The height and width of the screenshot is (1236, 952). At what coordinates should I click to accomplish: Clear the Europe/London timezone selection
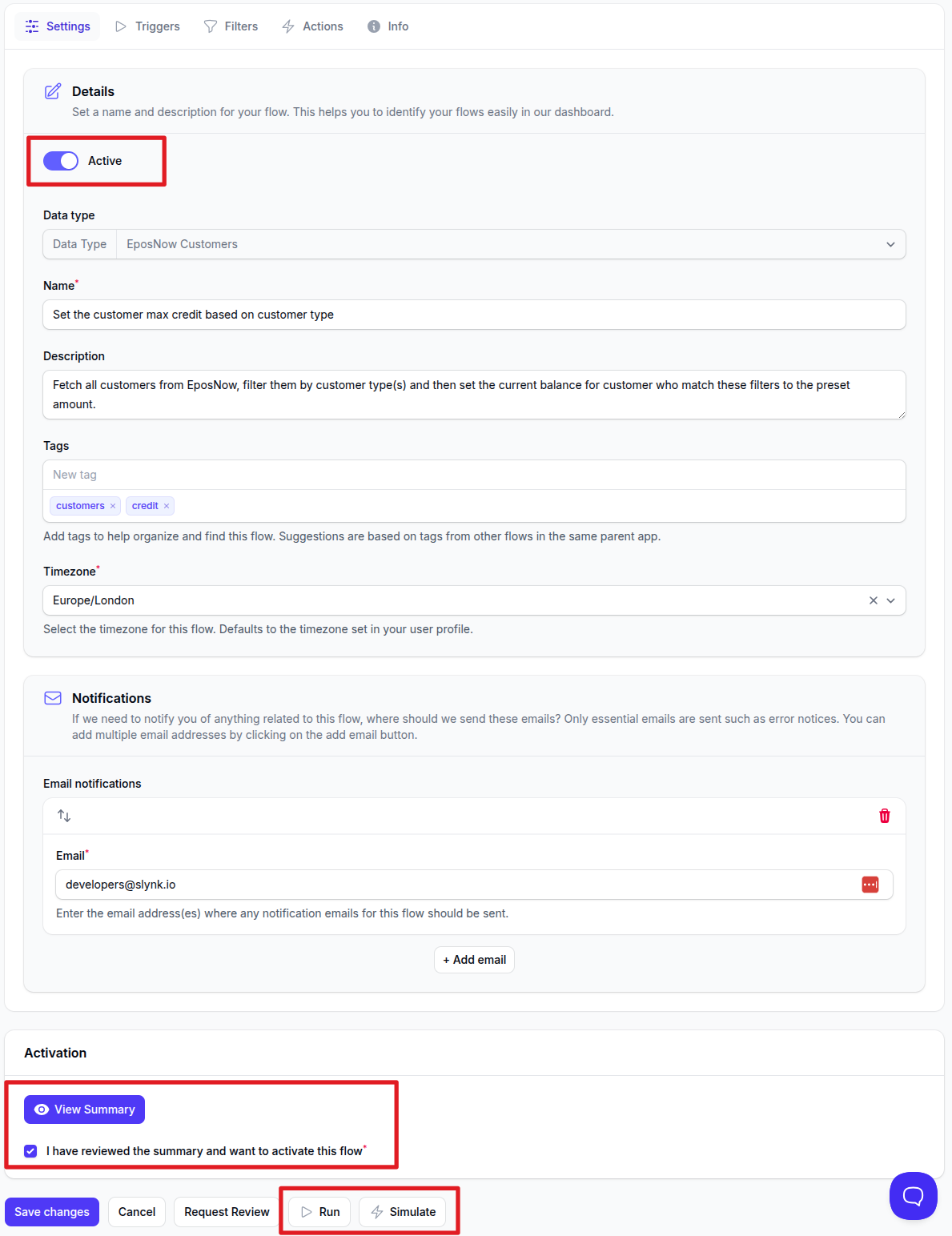(873, 600)
